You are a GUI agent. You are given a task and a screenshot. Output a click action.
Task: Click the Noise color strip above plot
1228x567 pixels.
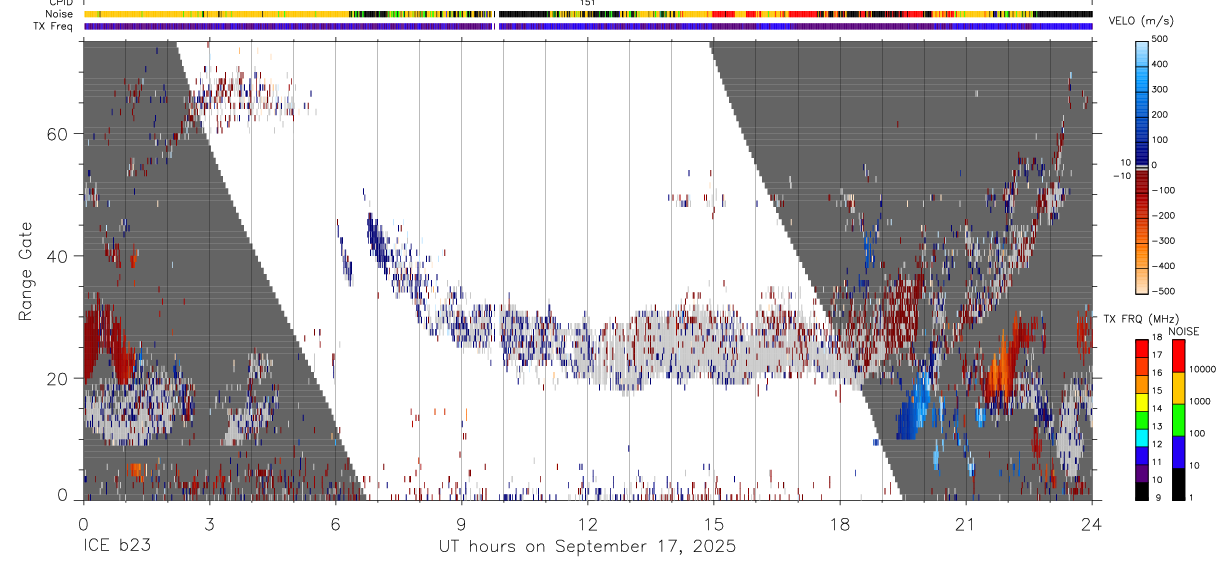pyautogui.click(x=588, y=14)
